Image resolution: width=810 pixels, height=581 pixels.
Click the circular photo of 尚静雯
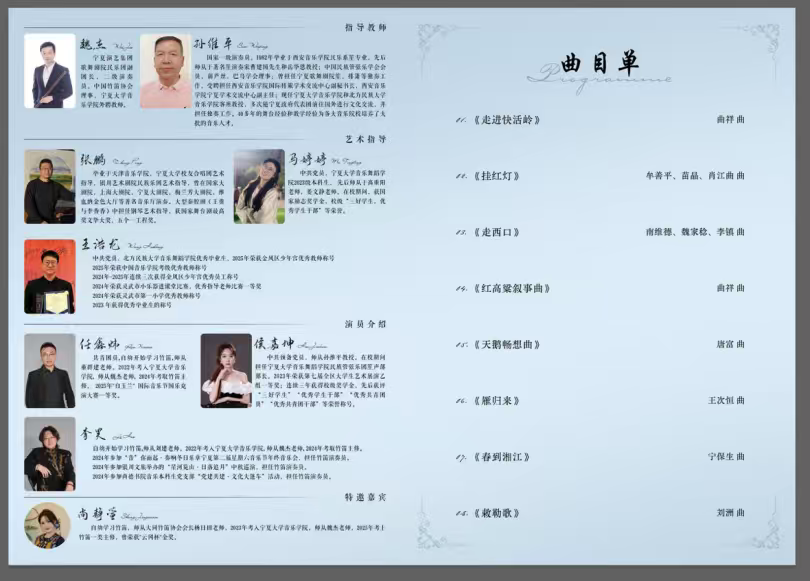coord(50,524)
